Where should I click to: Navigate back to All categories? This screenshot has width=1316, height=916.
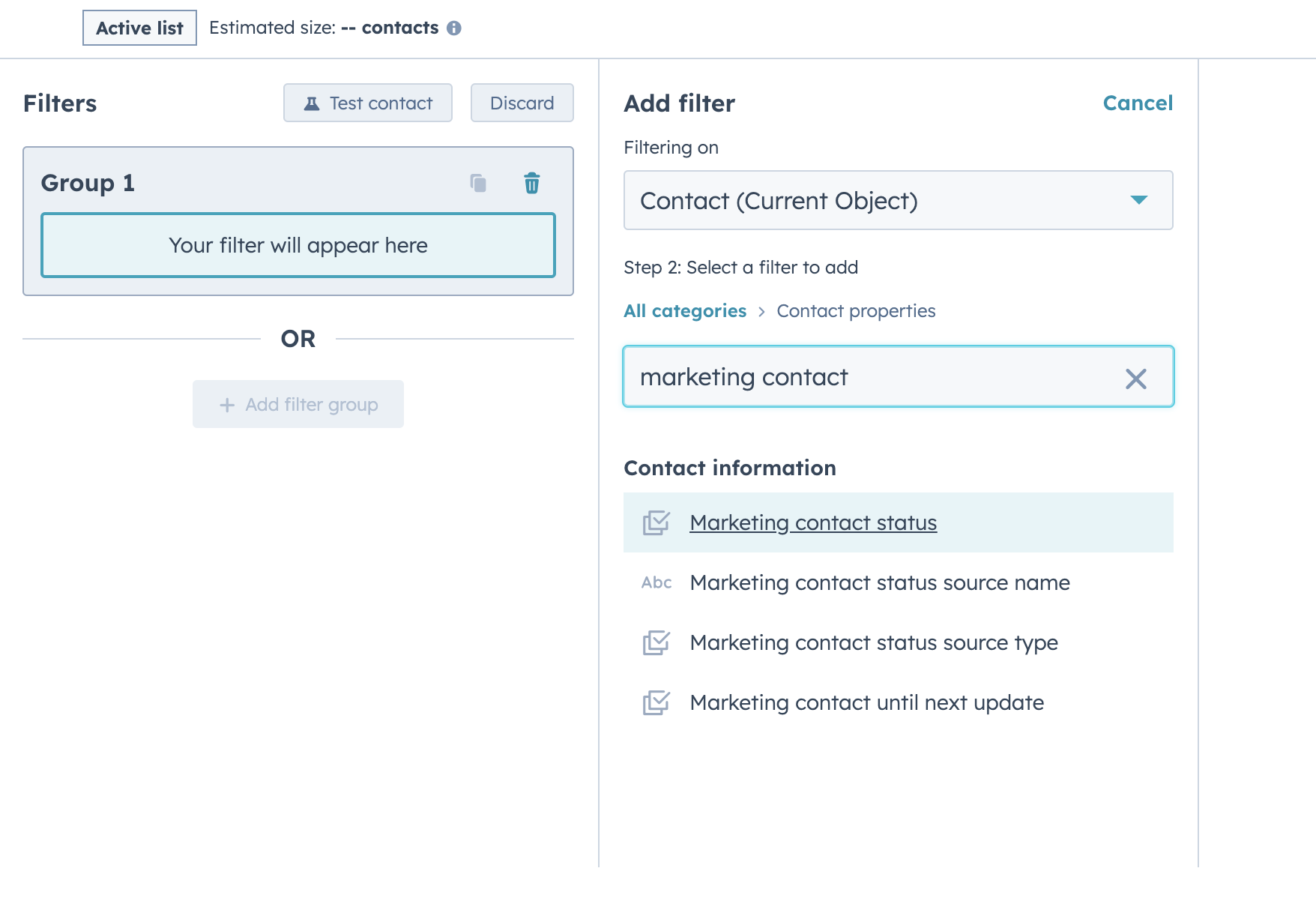[x=684, y=310]
